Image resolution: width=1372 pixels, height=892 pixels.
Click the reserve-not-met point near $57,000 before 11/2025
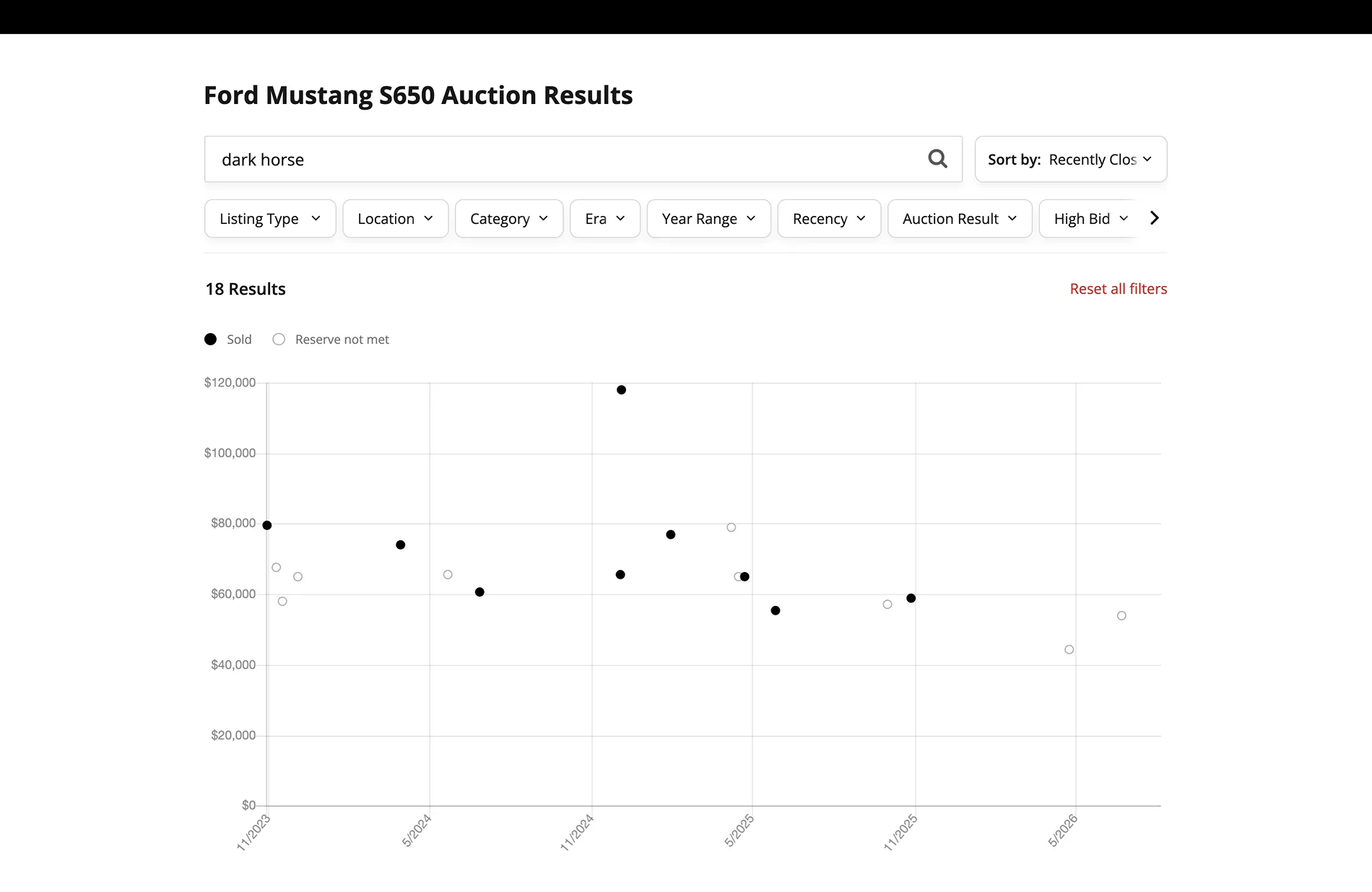pyautogui.click(x=887, y=605)
